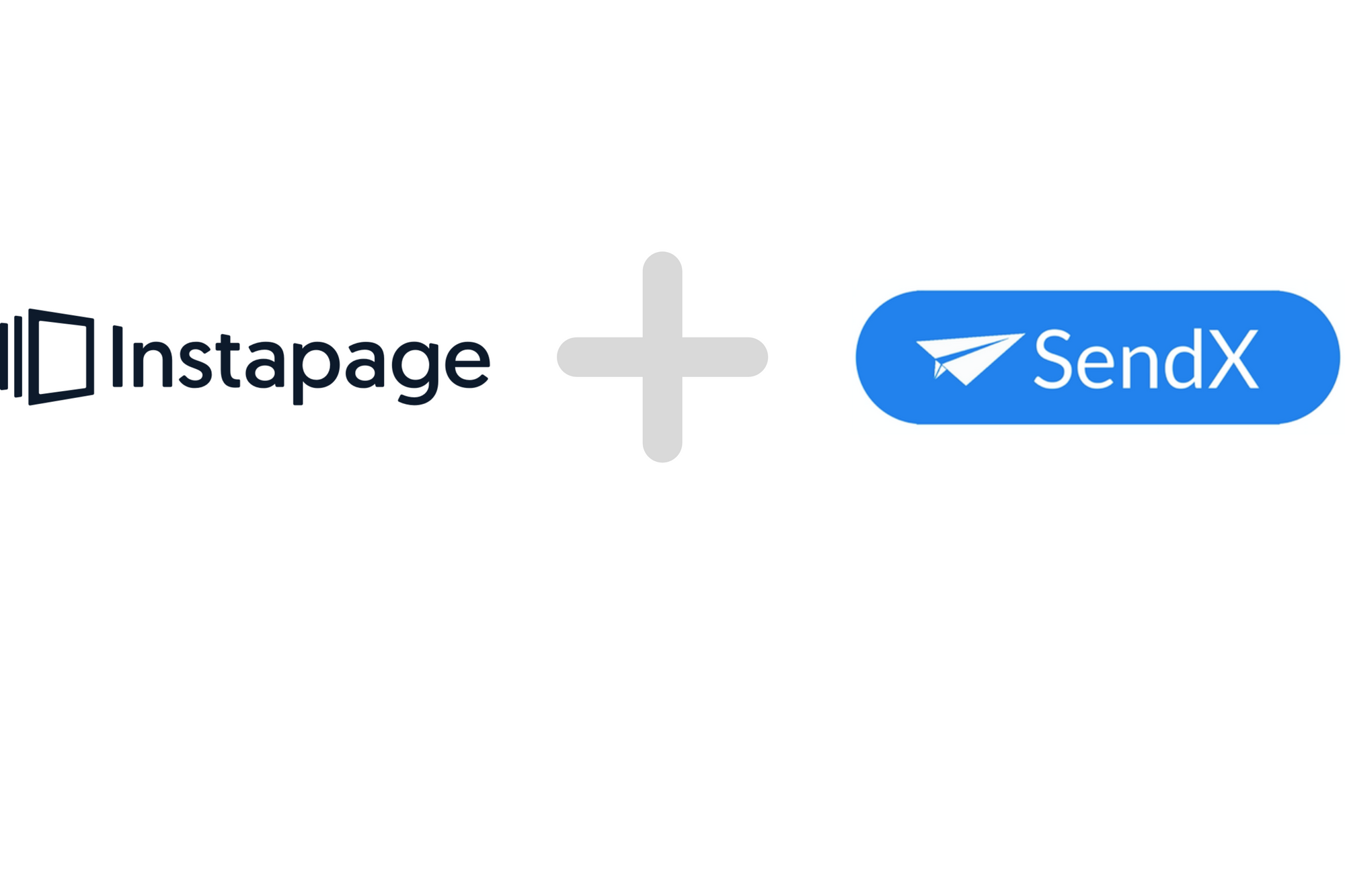Click the capital S in SendX
Screen dimensions: 1345x896
click(x=1052, y=360)
